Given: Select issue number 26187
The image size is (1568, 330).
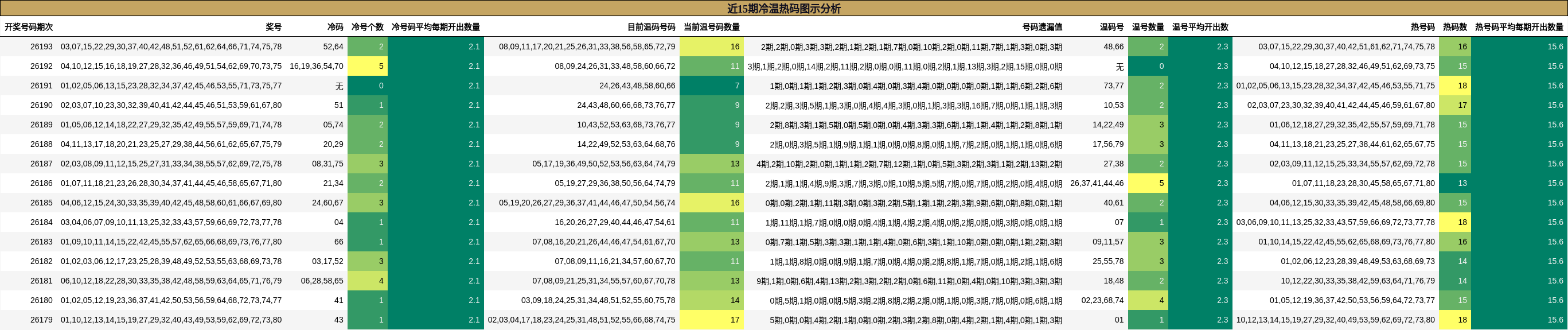Looking at the screenshot, I should [x=41, y=164].
